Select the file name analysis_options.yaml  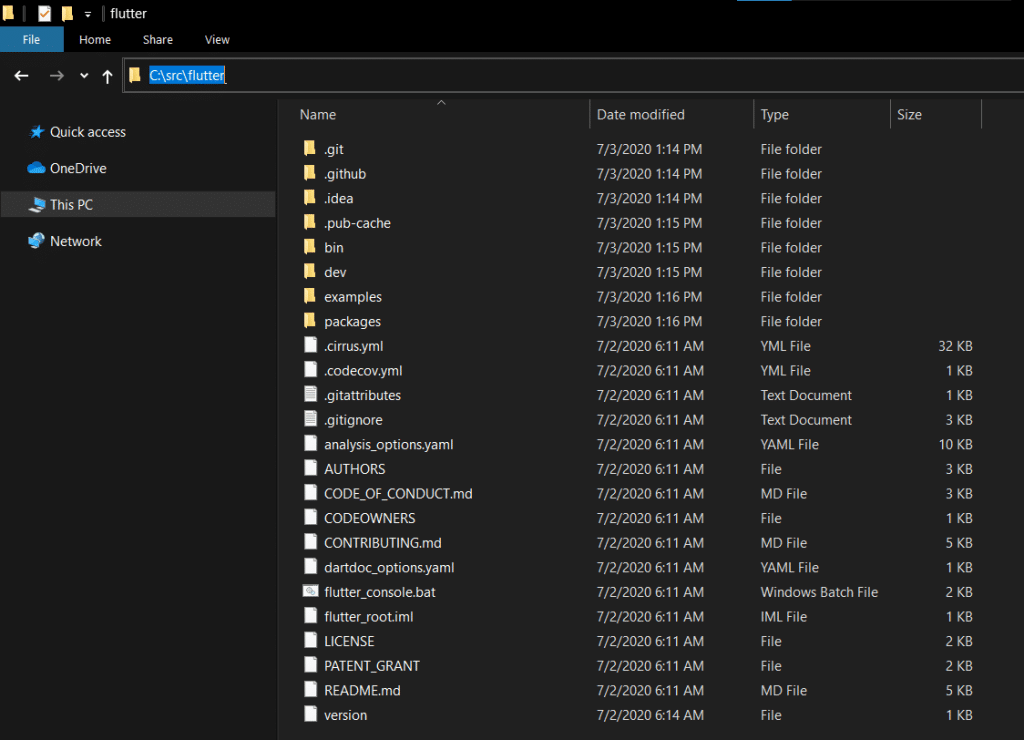pos(389,445)
